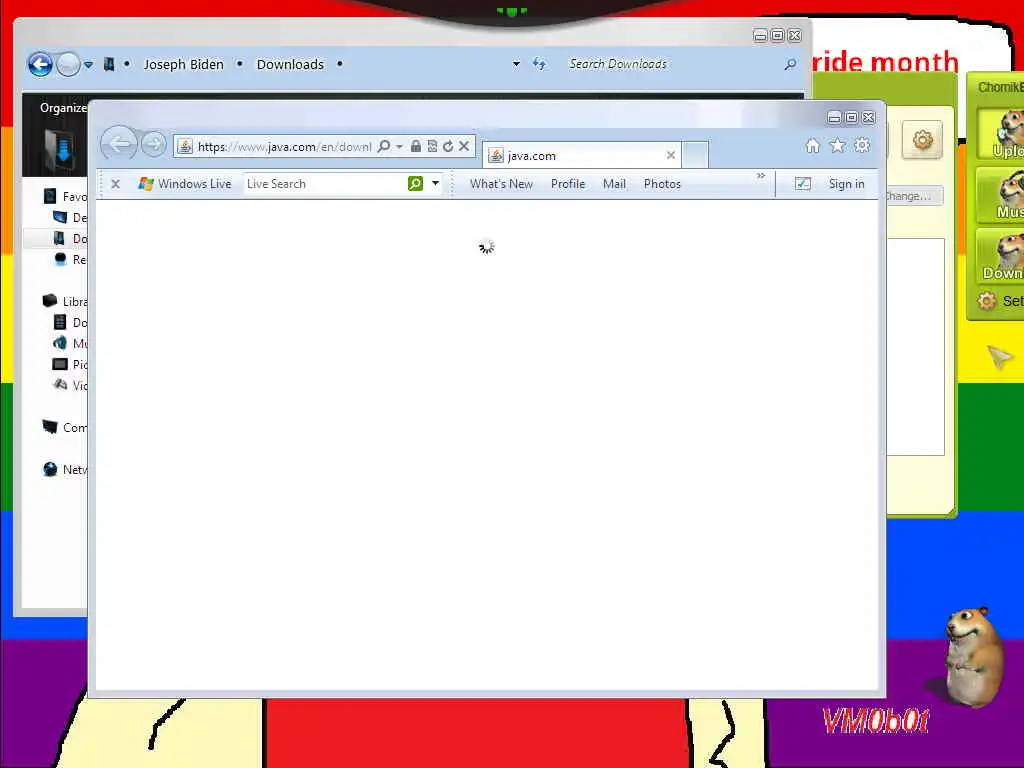Viewport: 1024px width, 768px height.
Task: Open Favorites star in Internet Explorer
Action: pos(837,146)
